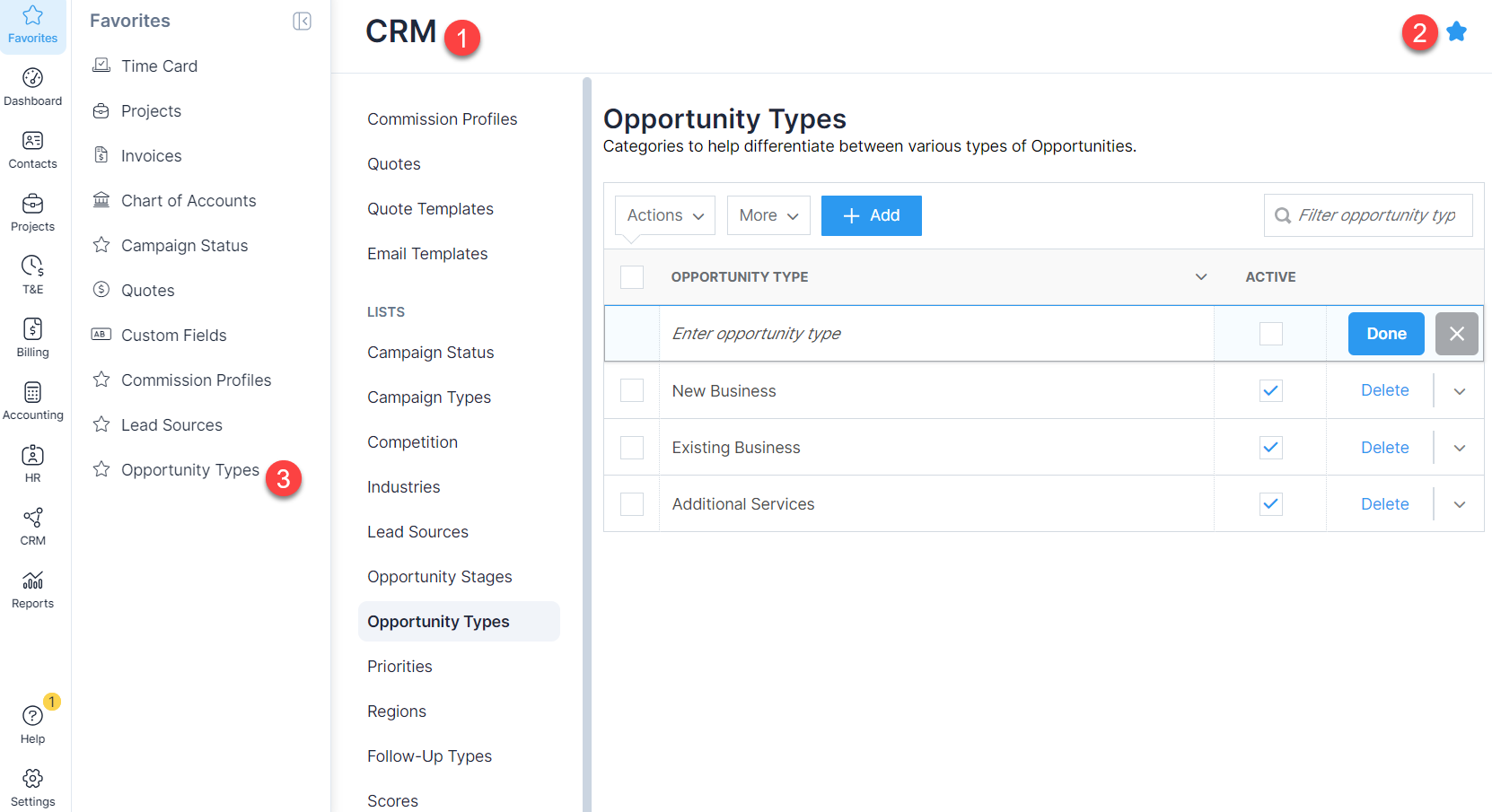Delete the New Business opportunity type
Screen dimensions: 1492x812
click(x=1385, y=390)
